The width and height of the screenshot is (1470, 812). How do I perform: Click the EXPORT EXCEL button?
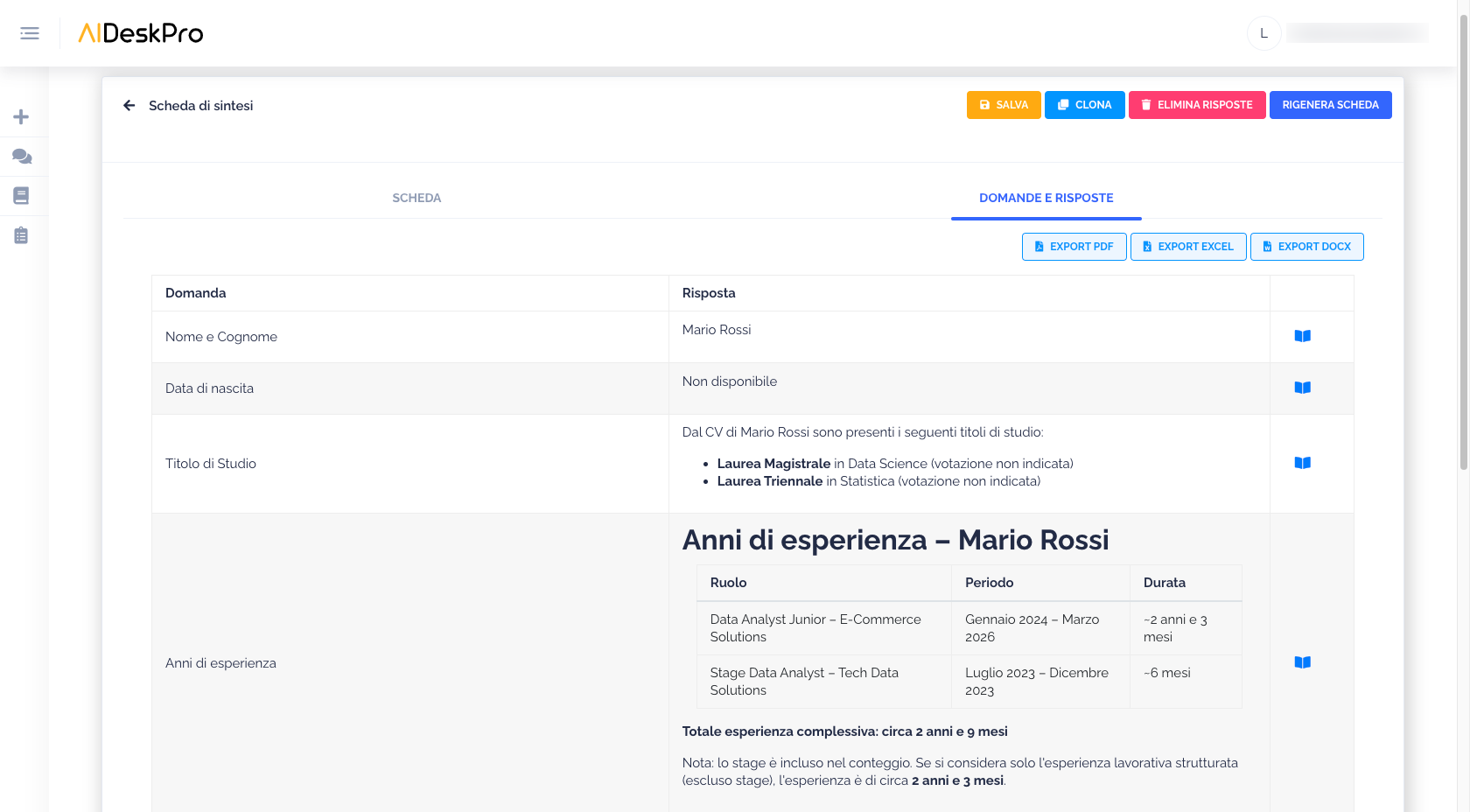click(x=1187, y=247)
